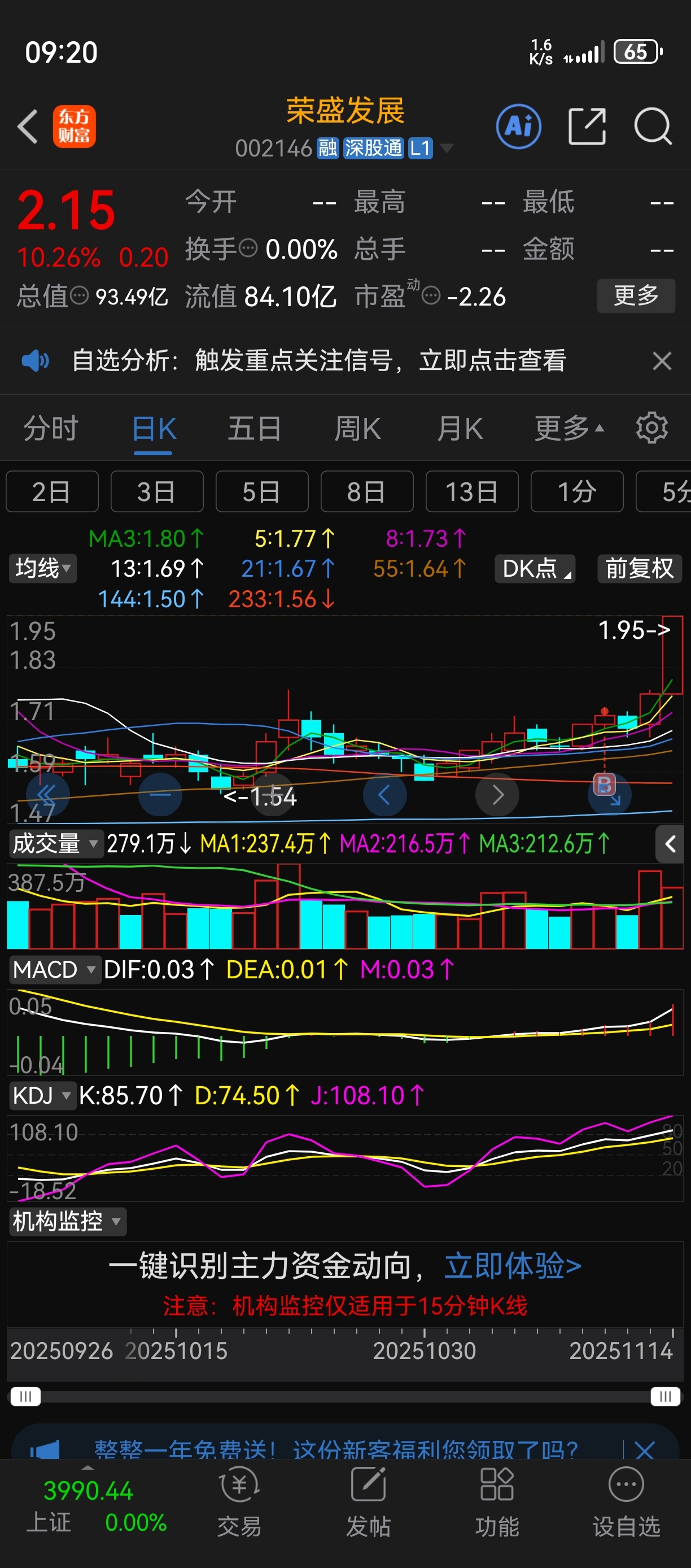Image resolution: width=691 pixels, height=1568 pixels.
Task: Expand 更多 chart period menu
Action: 570,429
